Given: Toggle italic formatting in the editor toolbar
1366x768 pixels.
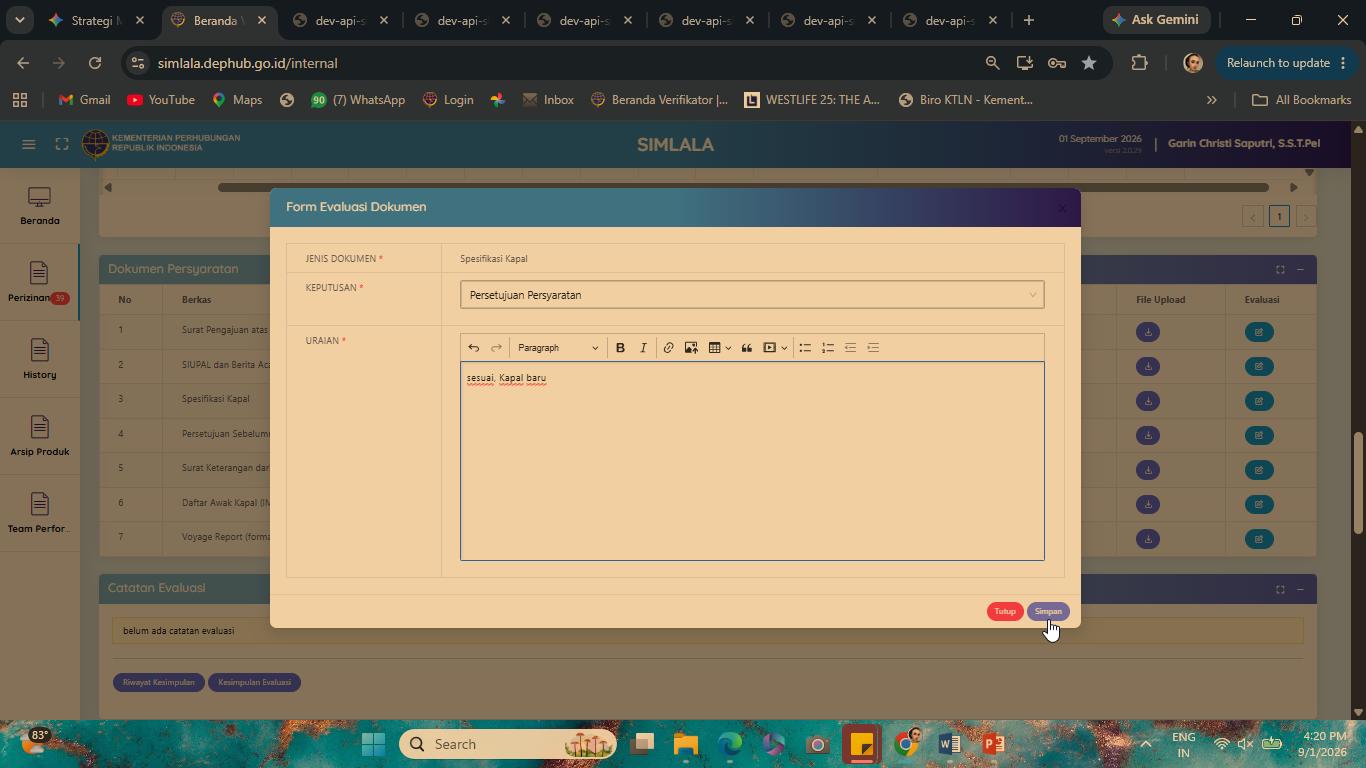Looking at the screenshot, I should [643, 348].
